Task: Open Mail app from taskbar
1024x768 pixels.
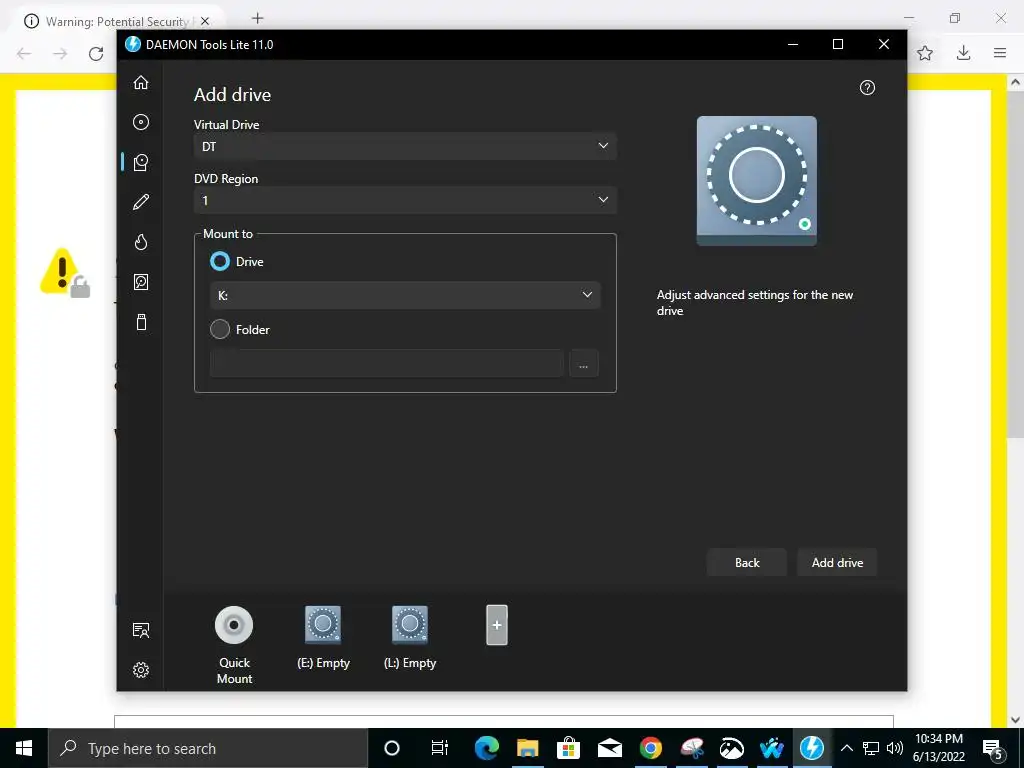Action: point(609,748)
